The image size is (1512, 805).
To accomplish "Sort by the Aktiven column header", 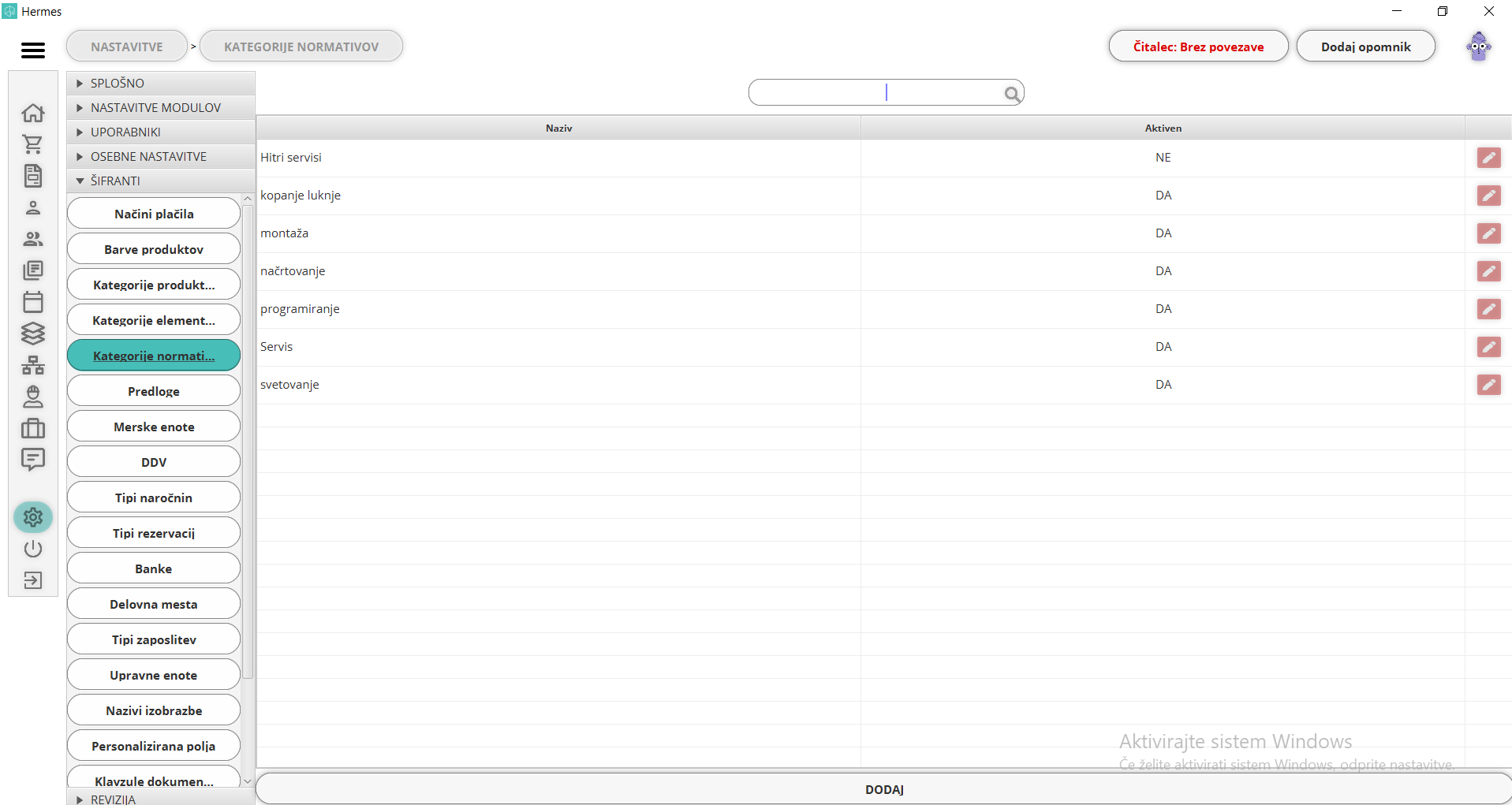I will coord(1163,128).
